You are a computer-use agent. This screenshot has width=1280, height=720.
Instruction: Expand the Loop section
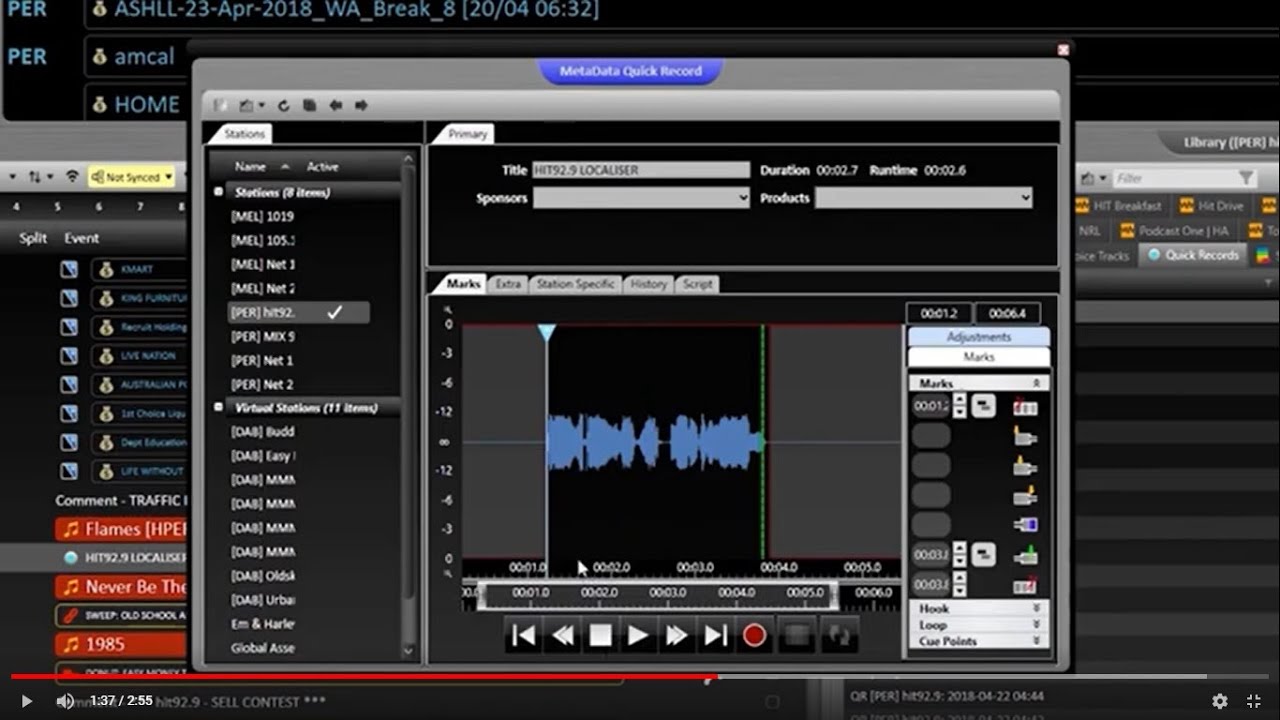(978, 625)
